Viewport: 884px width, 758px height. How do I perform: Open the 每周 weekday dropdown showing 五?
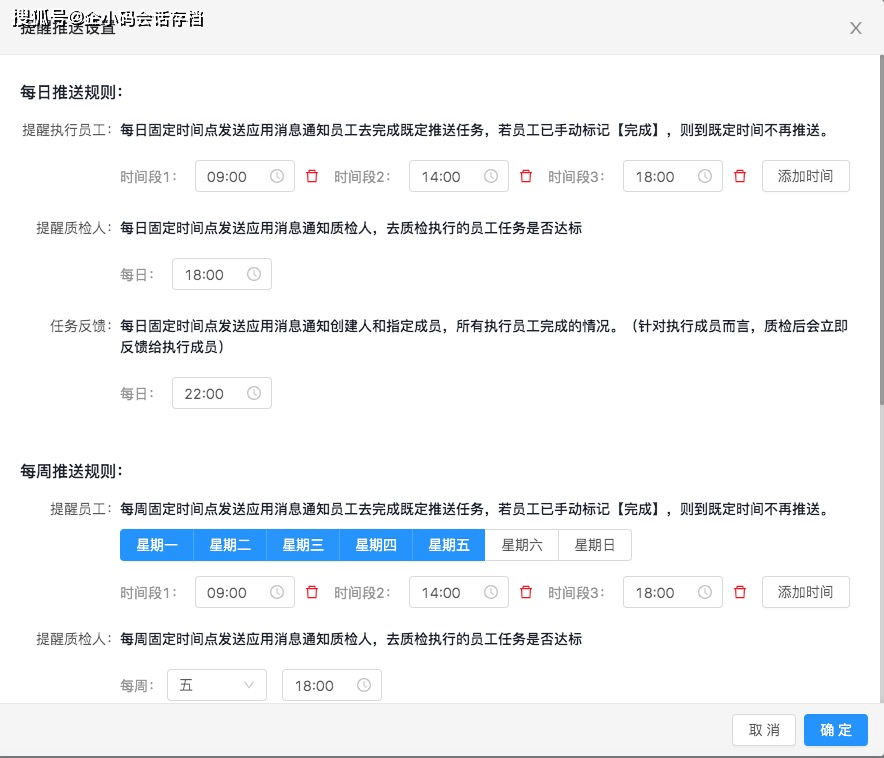216,685
